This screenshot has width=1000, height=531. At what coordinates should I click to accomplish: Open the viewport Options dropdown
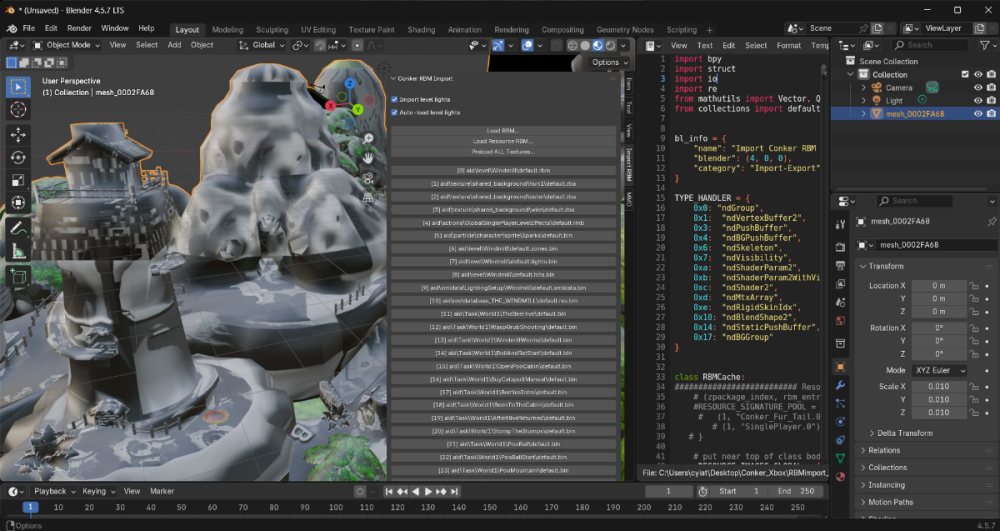coord(610,62)
